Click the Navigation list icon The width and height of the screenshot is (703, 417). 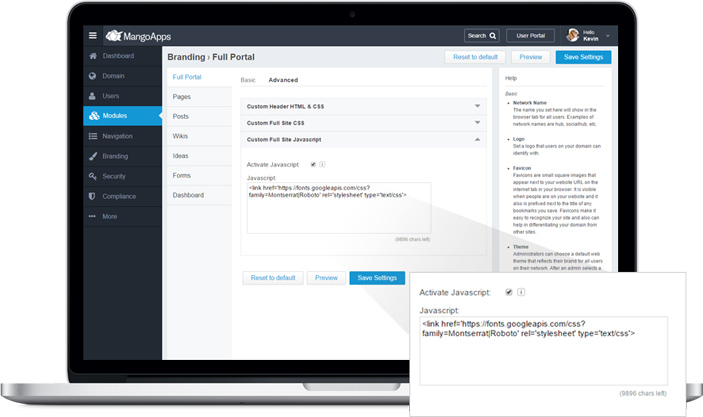click(x=93, y=136)
